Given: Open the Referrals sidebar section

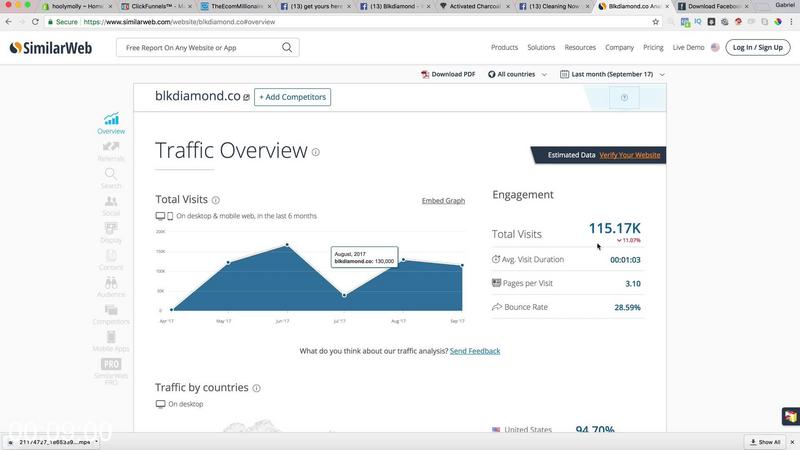Looking at the screenshot, I should coord(111,152).
